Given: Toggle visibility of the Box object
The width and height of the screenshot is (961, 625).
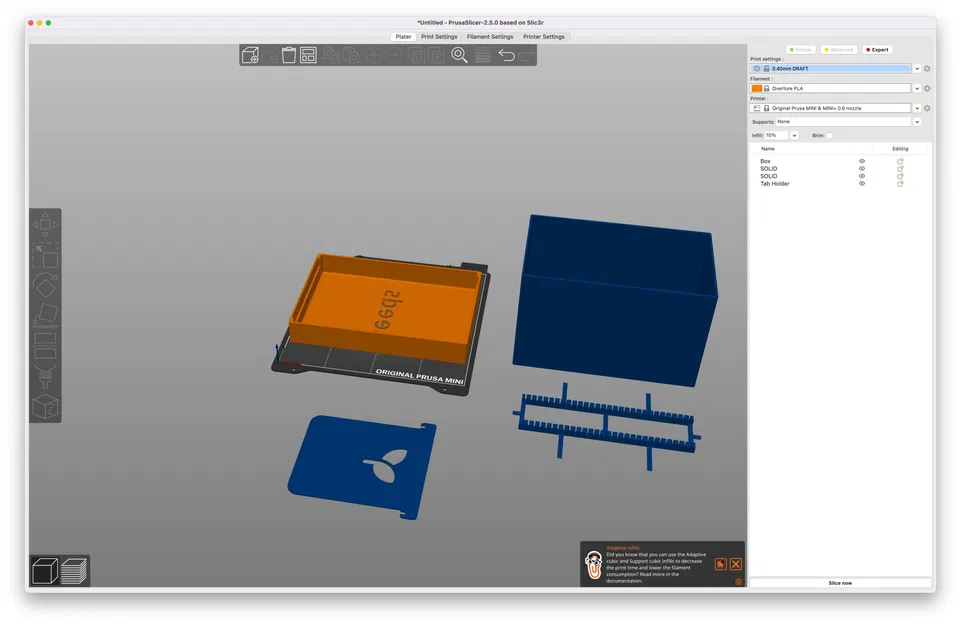Looking at the screenshot, I should pyautogui.click(x=862, y=161).
